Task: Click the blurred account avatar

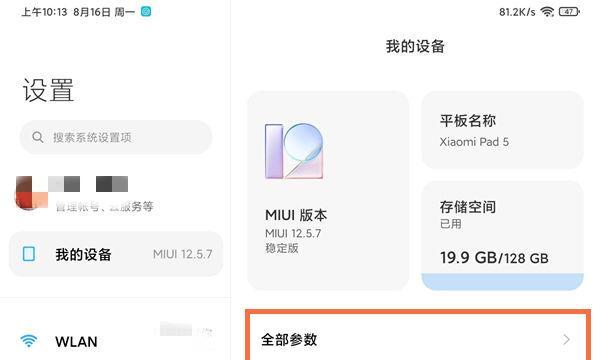Action: (x=31, y=193)
